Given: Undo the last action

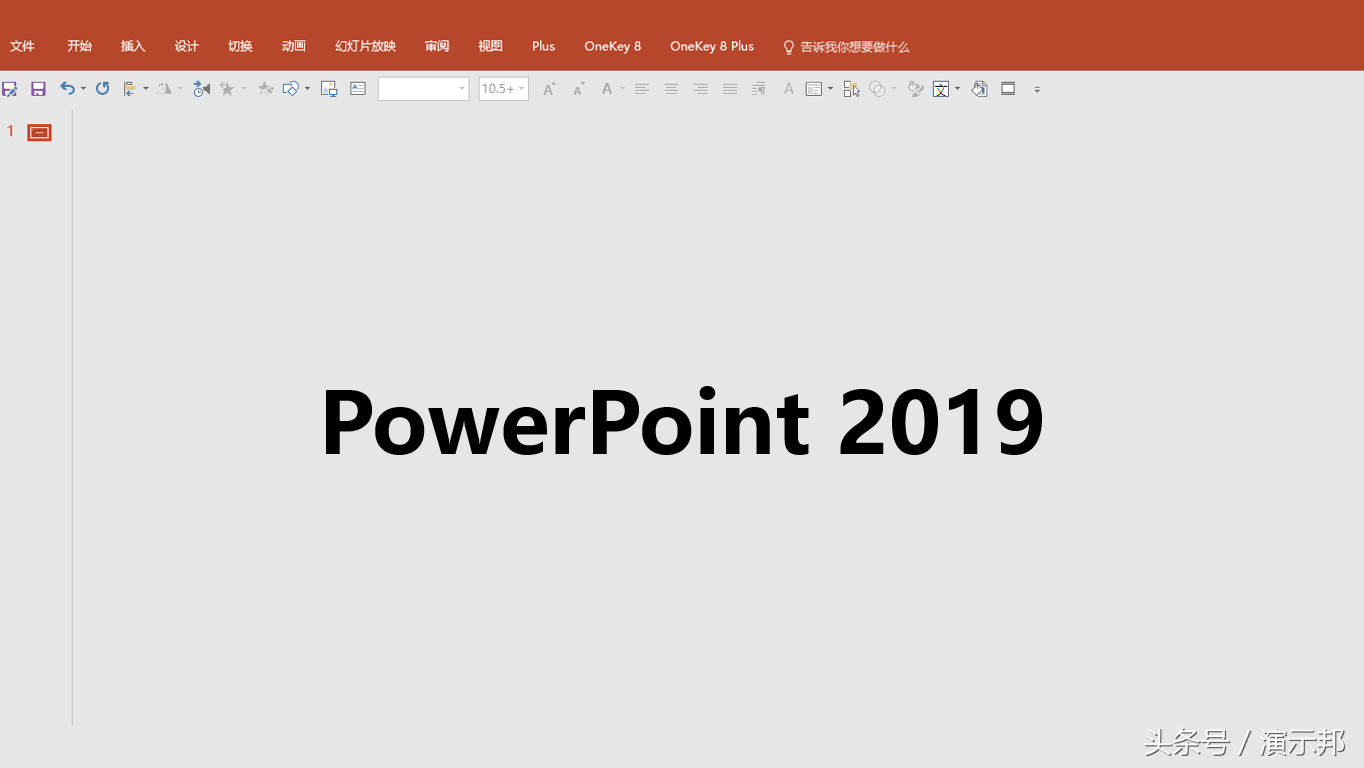Looking at the screenshot, I should point(67,88).
